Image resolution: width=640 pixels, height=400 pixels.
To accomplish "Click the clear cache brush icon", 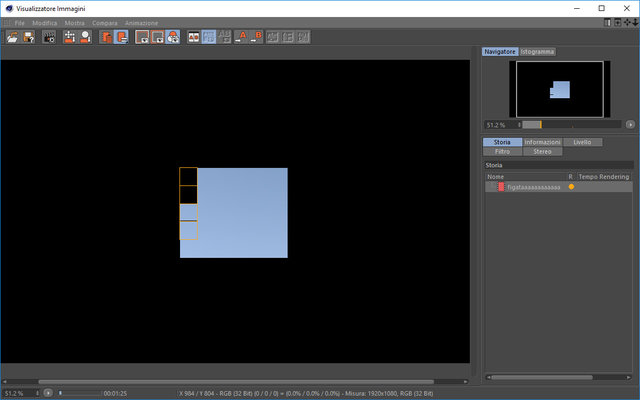I will tap(70, 37).
